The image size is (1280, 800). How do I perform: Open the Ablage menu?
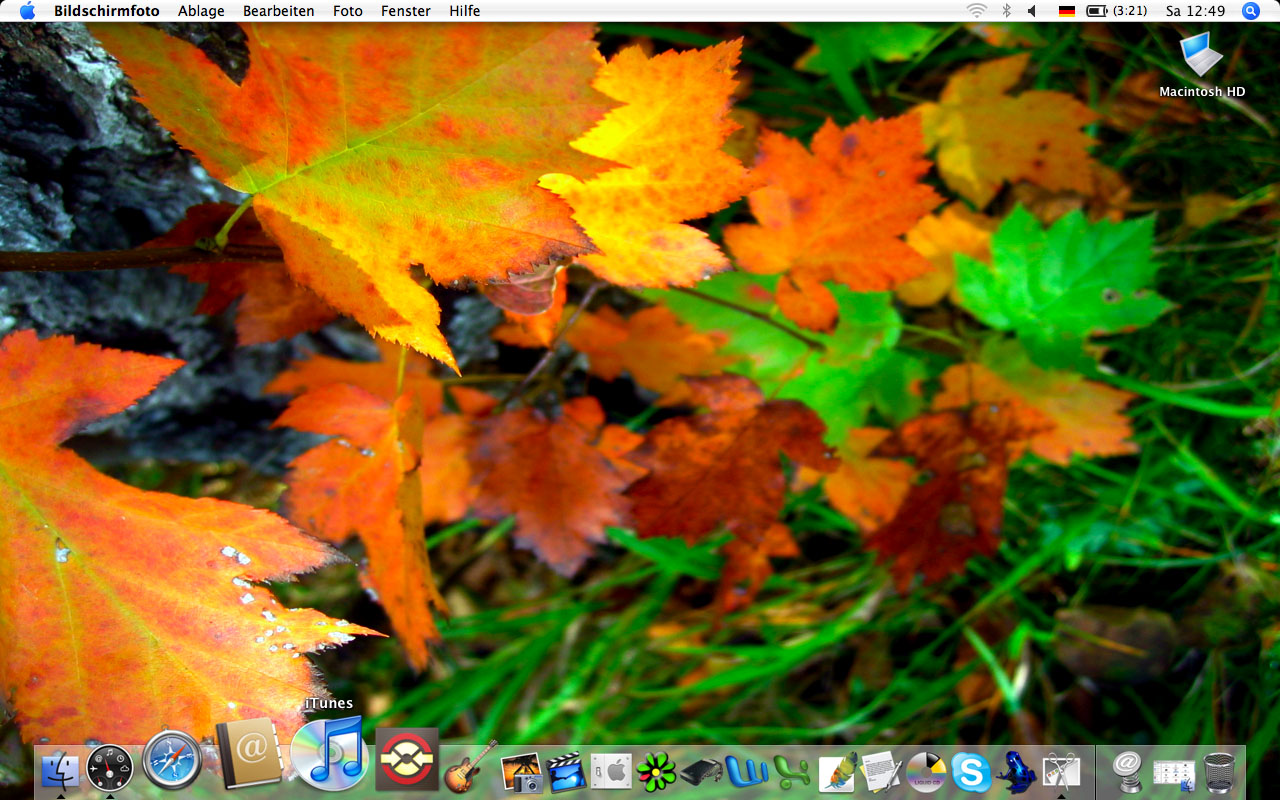tap(201, 11)
